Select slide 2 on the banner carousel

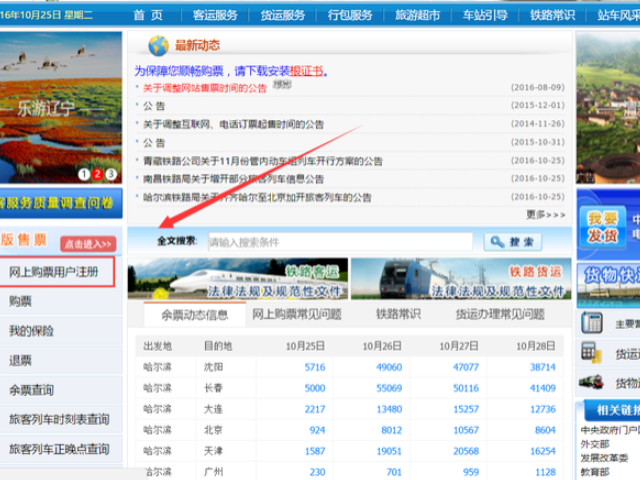point(97,175)
